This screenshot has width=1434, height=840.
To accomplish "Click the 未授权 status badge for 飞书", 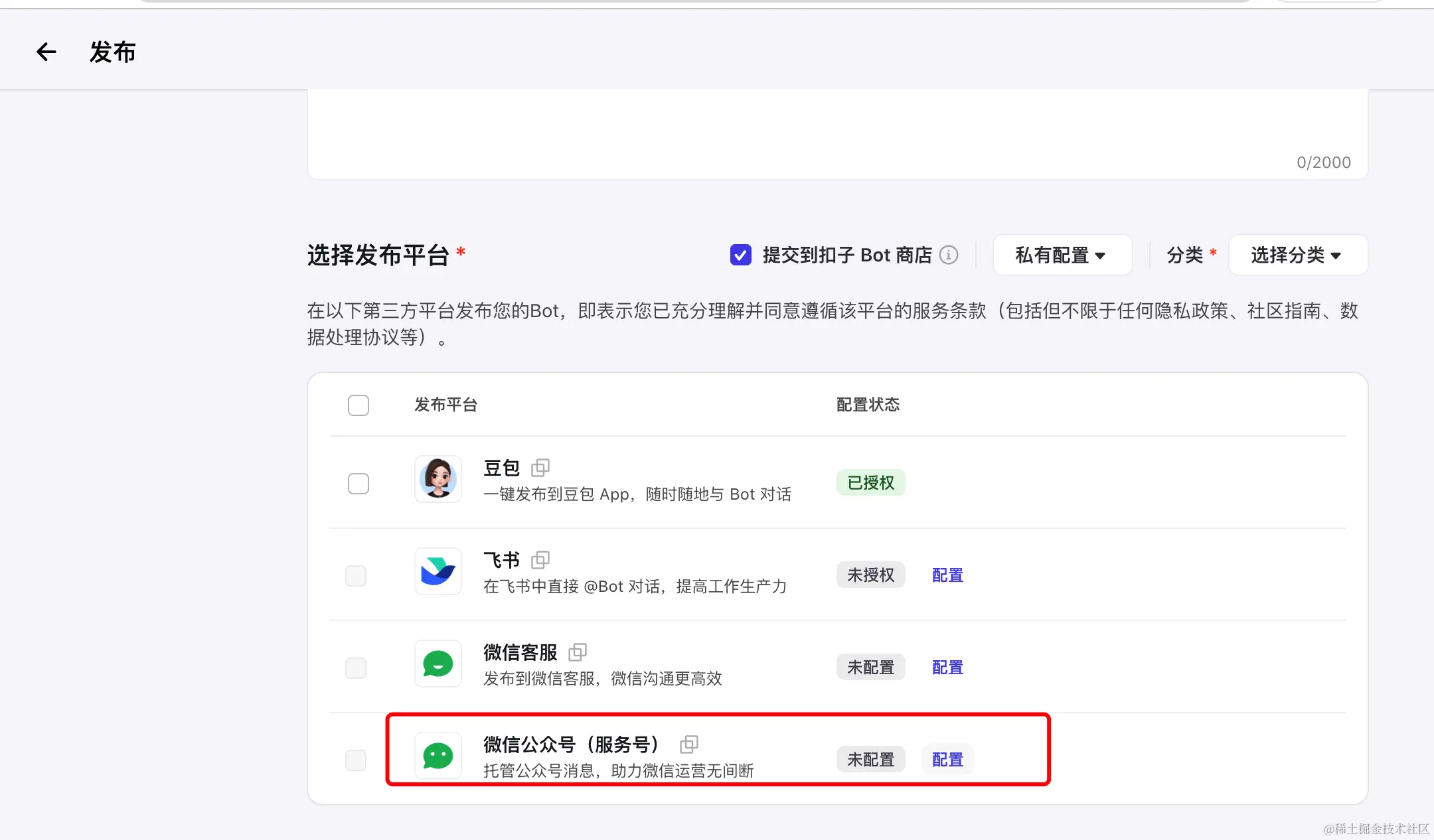I will (x=871, y=575).
